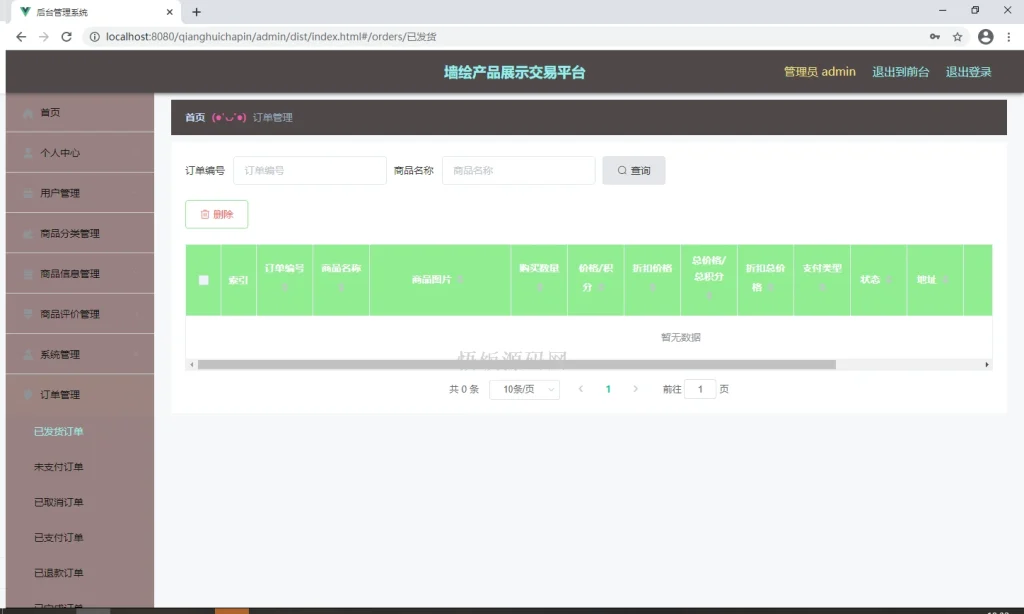Viewport: 1024px width, 614px height.
Task: Click the trash icon on the 删除 button
Action: (203, 214)
